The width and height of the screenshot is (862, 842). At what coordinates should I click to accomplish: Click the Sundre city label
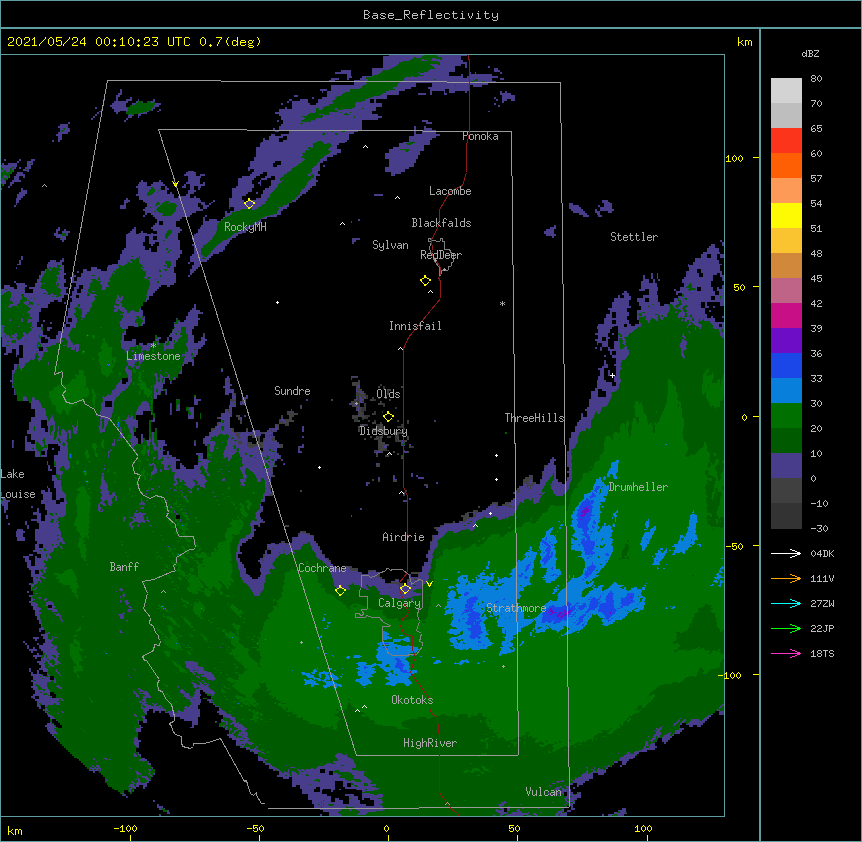click(292, 391)
